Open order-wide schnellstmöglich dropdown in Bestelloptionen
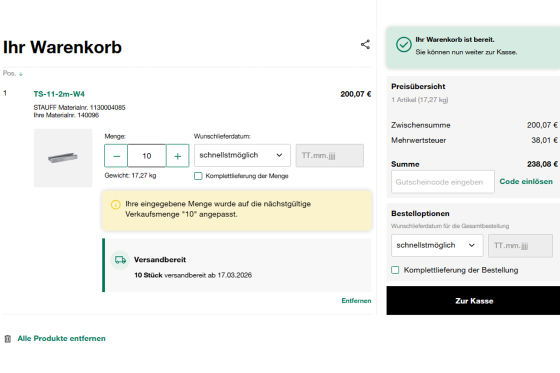The width and height of the screenshot is (560, 373). pyautogui.click(x=437, y=245)
